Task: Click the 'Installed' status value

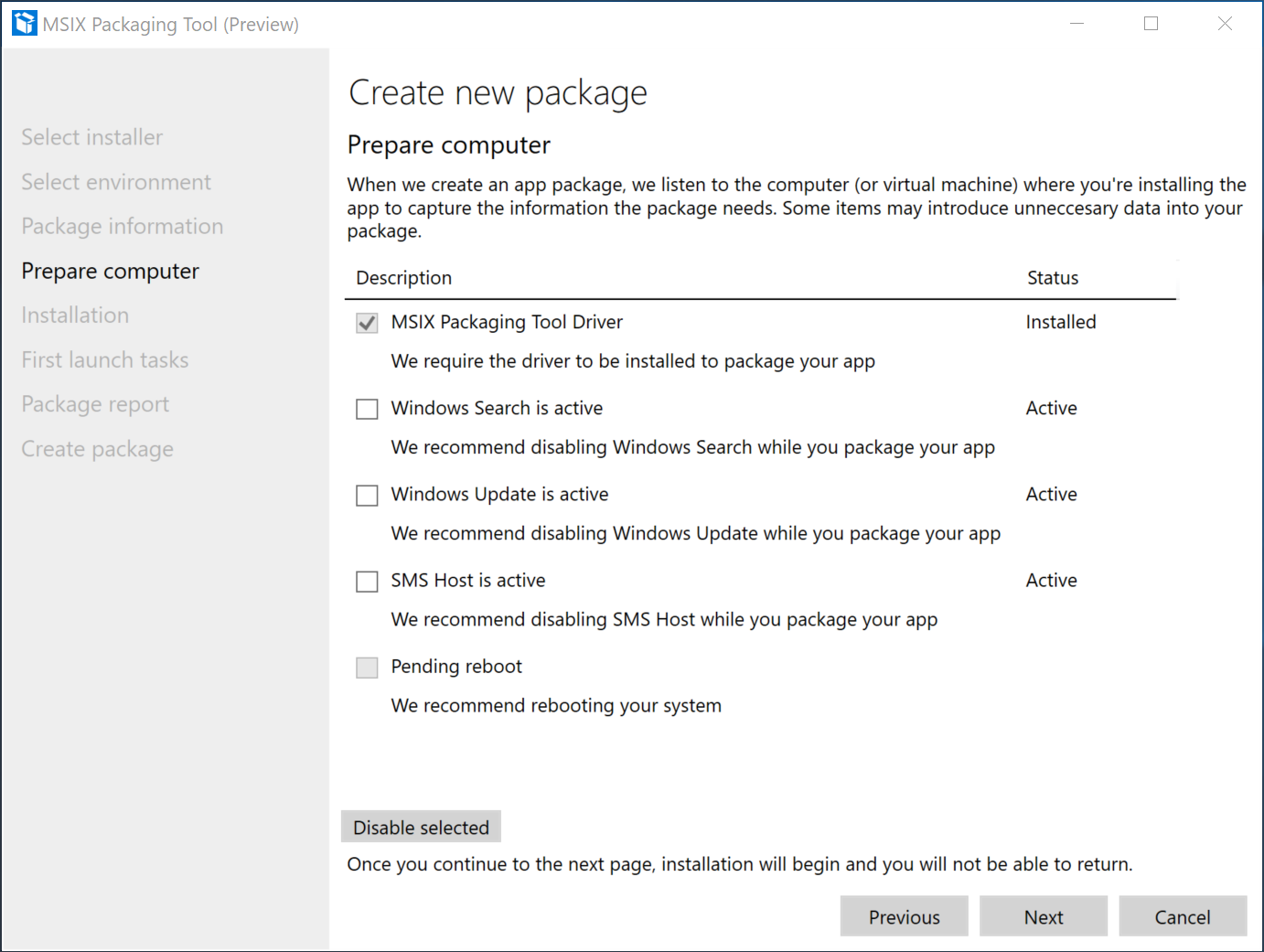Action: tap(1061, 322)
